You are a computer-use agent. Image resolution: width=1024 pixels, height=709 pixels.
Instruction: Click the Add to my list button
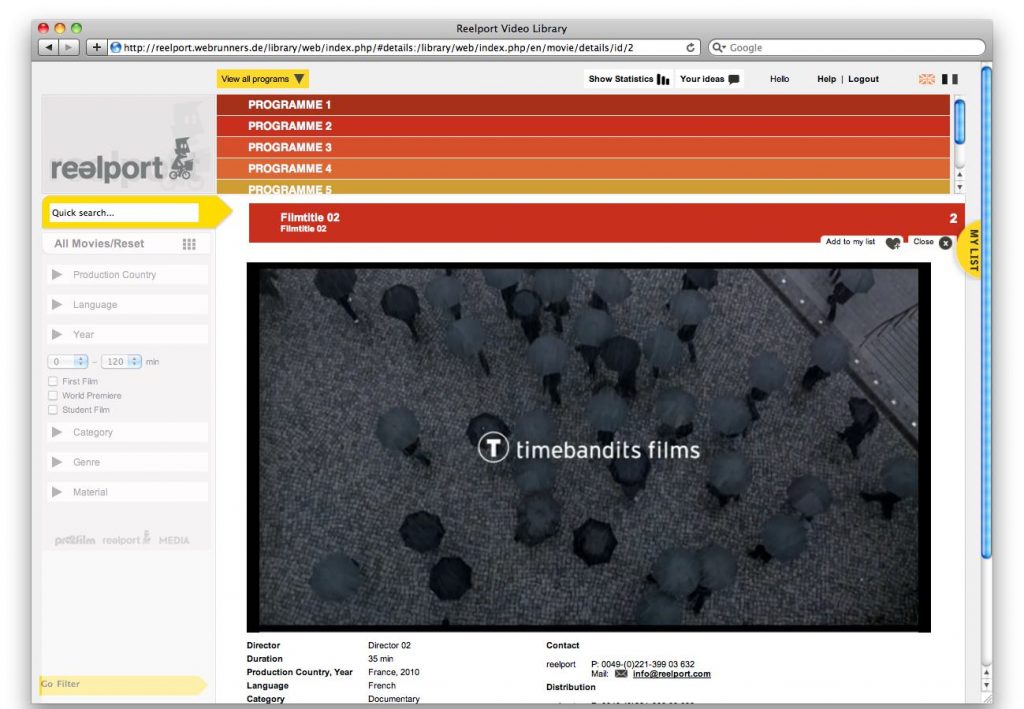click(x=862, y=242)
